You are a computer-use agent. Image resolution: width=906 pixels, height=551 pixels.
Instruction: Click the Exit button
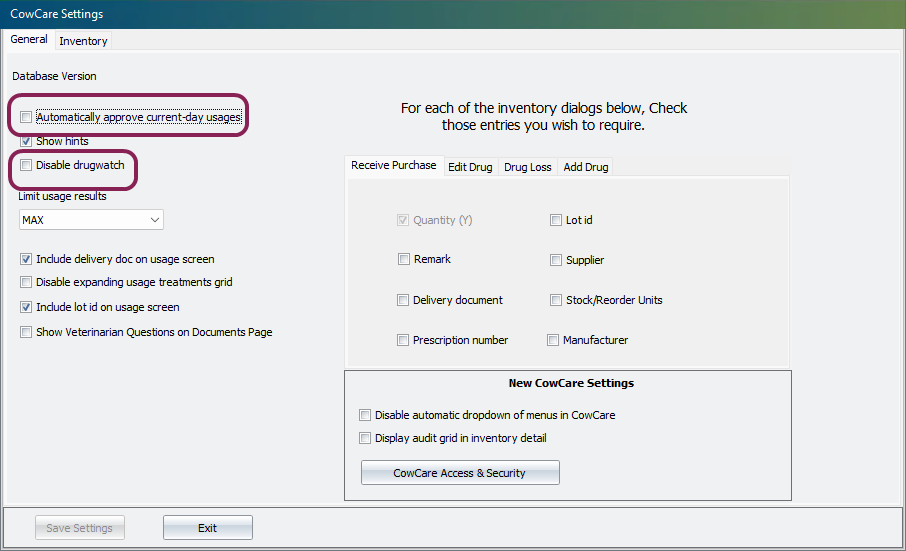pos(207,527)
